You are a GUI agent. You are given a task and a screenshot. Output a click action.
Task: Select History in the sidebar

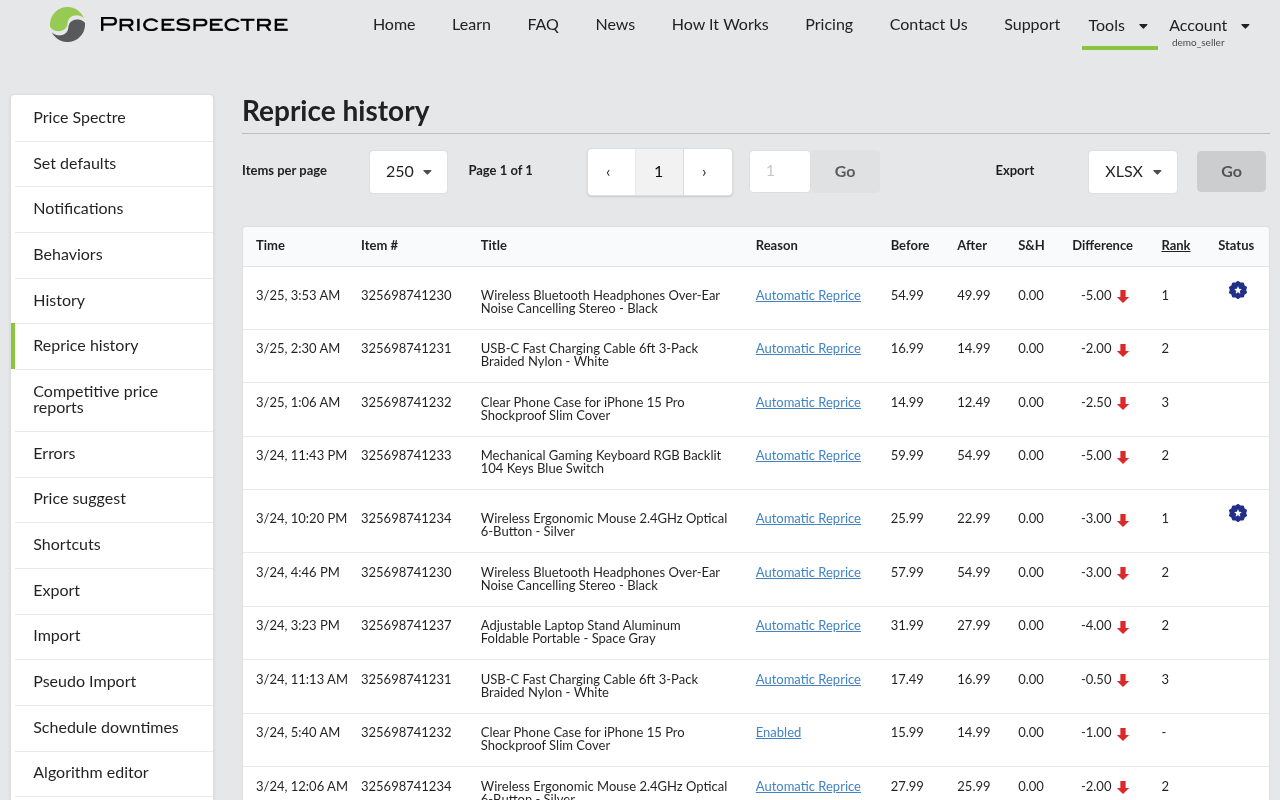click(59, 300)
